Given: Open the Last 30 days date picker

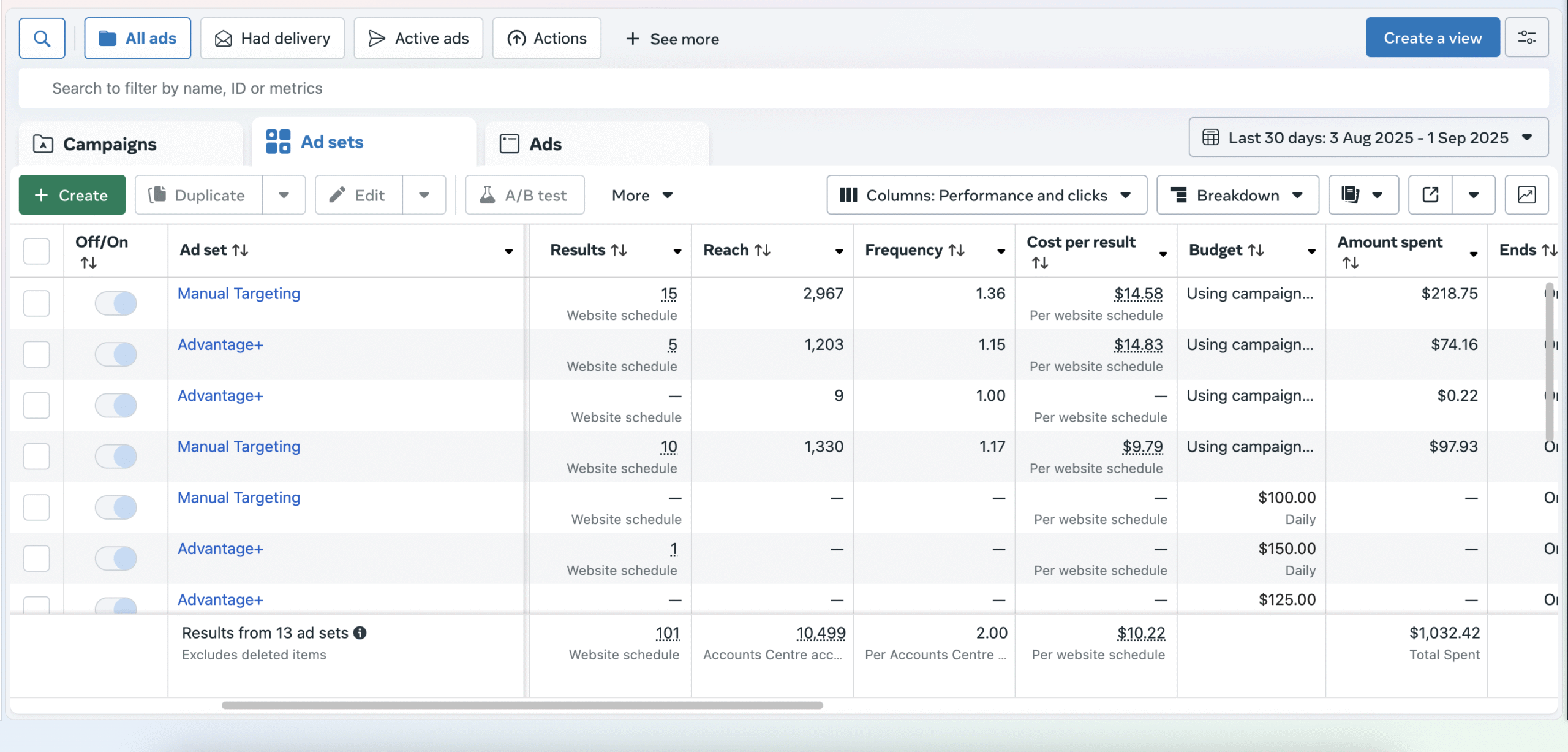Looking at the screenshot, I should (1368, 137).
